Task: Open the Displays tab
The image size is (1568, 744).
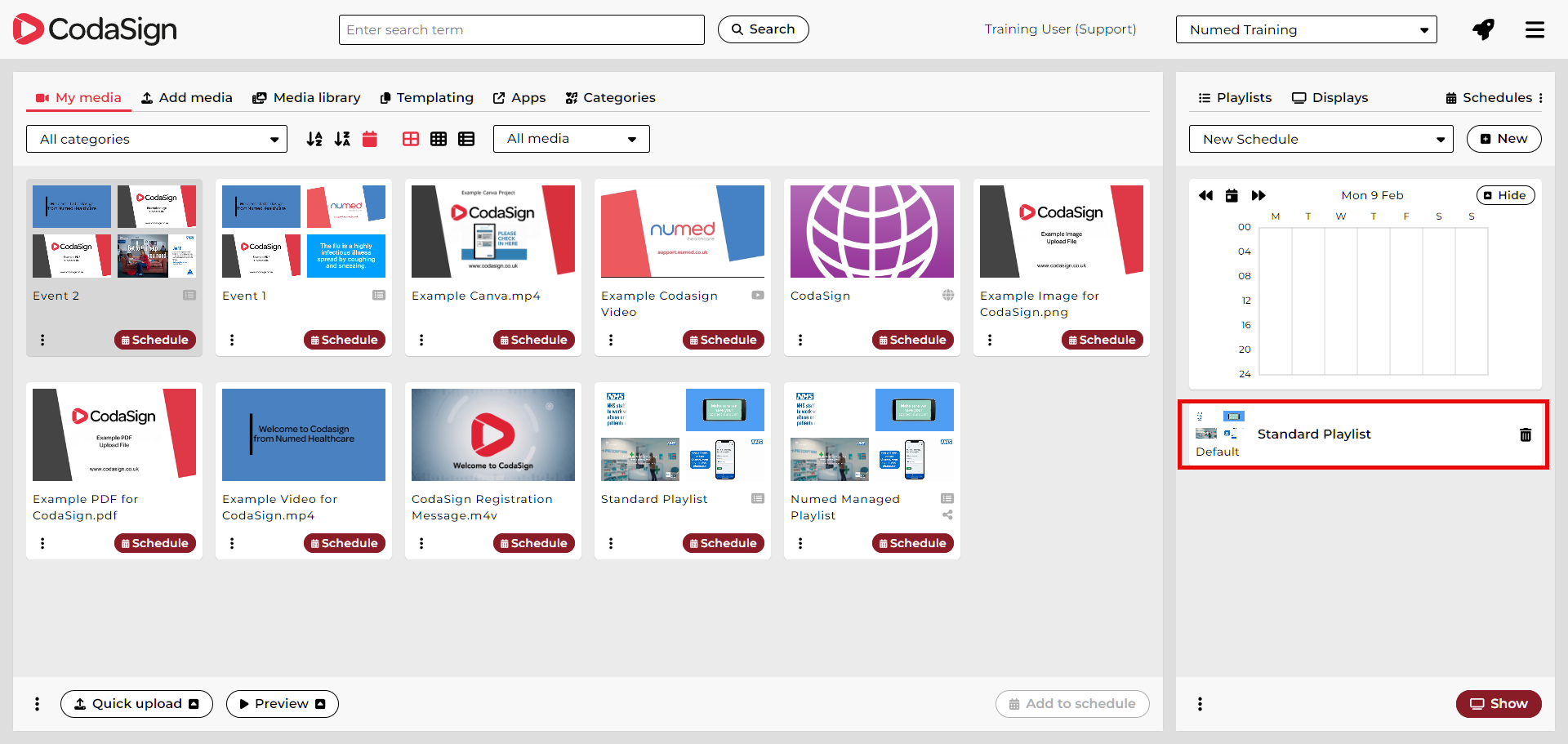Action: 1330,98
